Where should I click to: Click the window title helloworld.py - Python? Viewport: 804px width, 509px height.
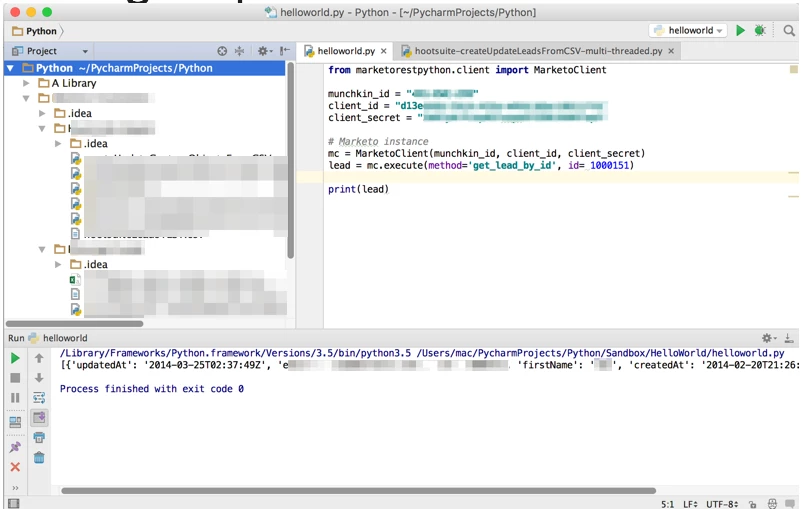pos(400,12)
